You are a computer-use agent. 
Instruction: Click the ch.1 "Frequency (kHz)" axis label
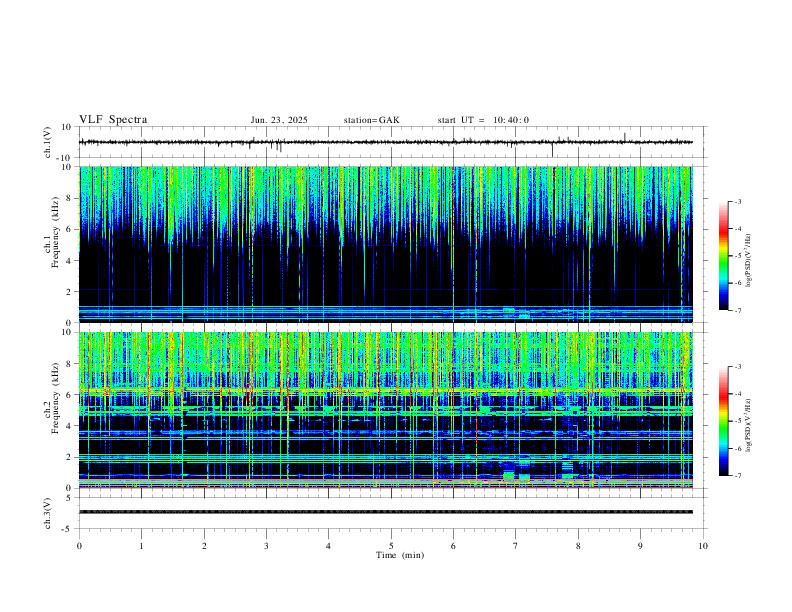[x=55, y=231]
